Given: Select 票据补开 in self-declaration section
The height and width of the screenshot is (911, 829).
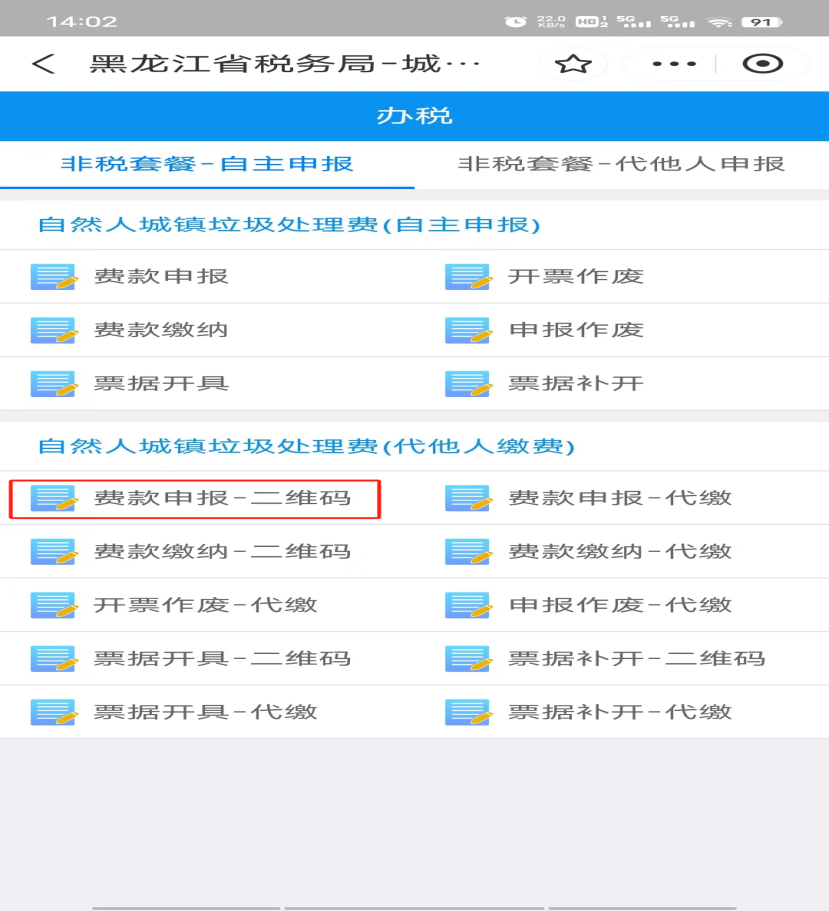Looking at the screenshot, I should point(576,384).
